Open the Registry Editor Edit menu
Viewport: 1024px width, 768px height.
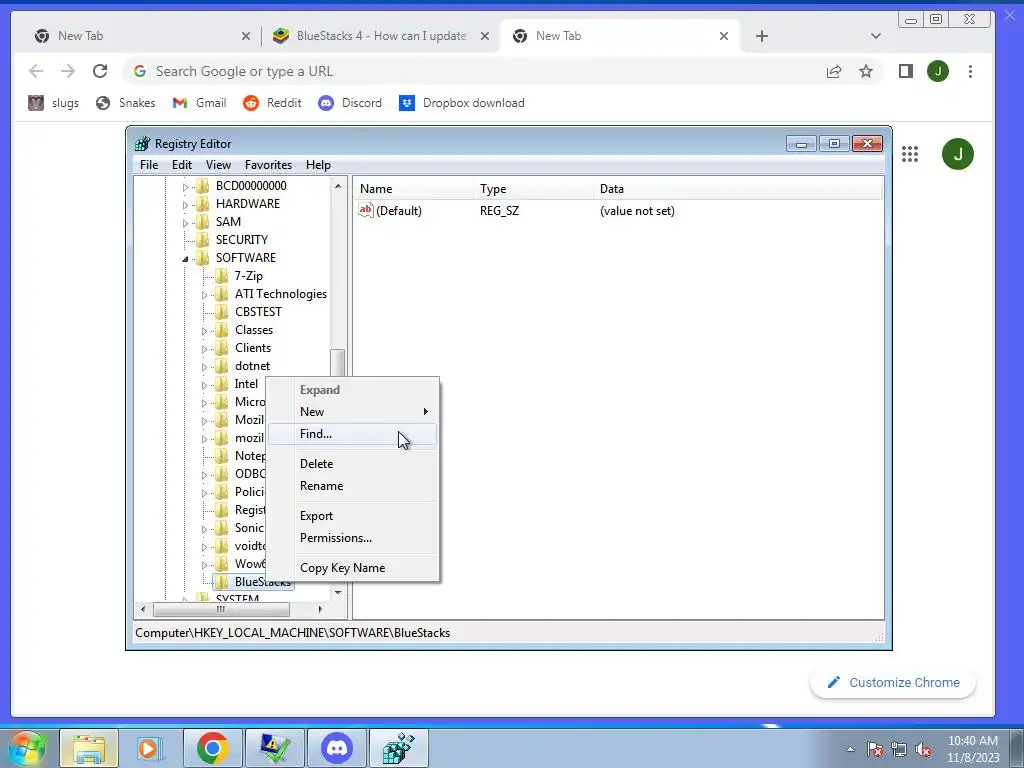(182, 165)
